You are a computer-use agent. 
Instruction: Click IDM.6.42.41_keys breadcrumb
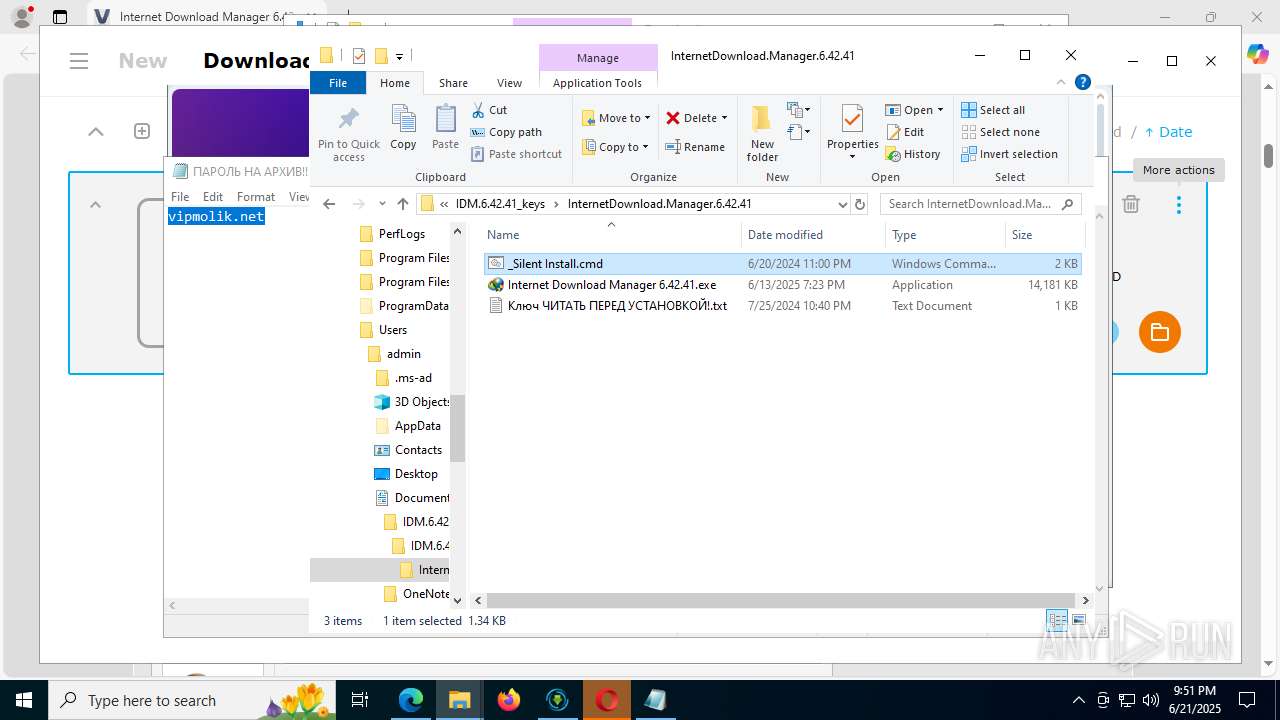(500, 204)
